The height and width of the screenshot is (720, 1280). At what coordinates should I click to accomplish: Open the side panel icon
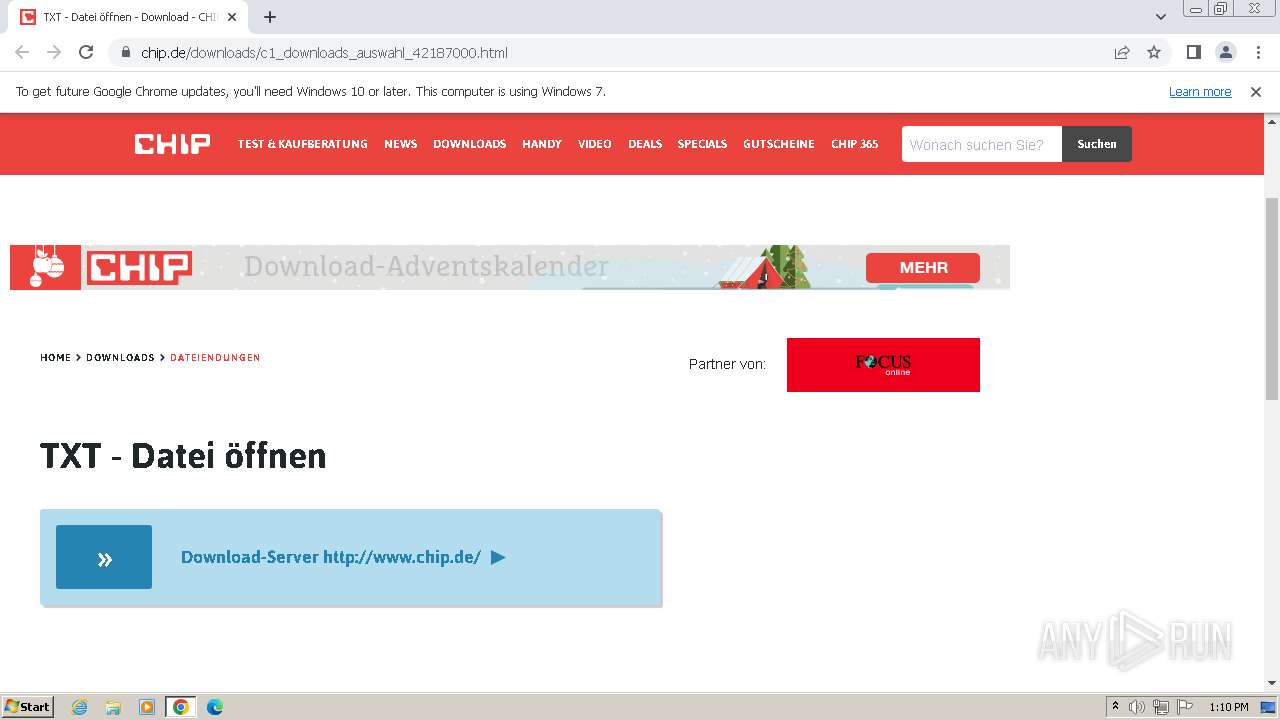pyautogui.click(x=1193, y=52)
